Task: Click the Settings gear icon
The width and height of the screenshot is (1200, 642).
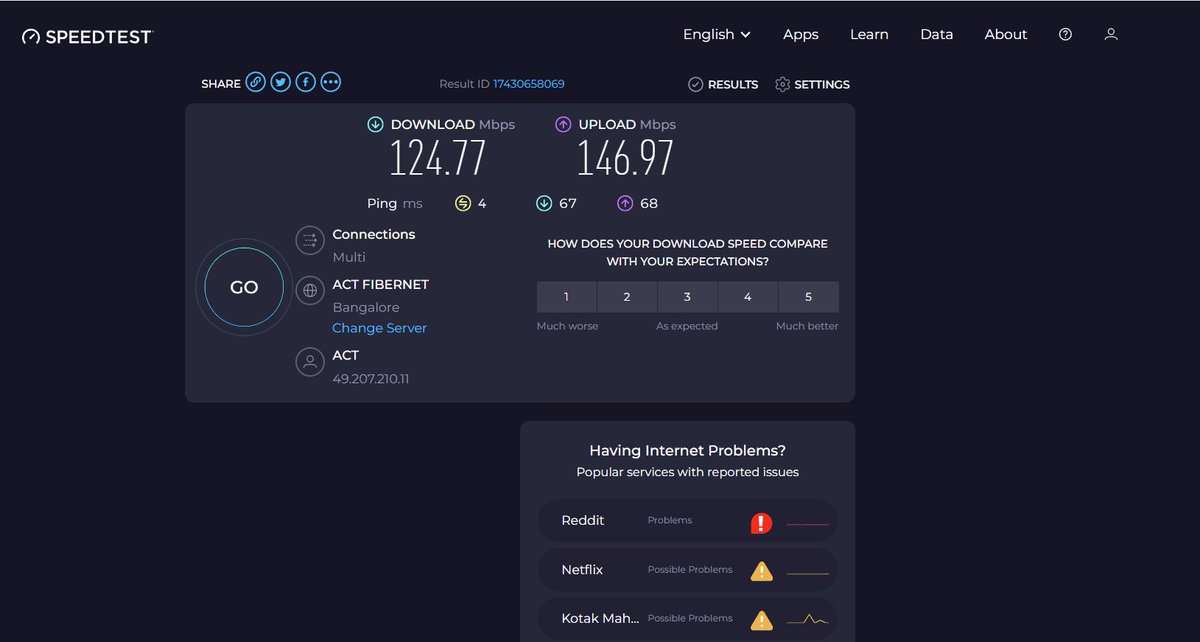Action: [782, 84]
